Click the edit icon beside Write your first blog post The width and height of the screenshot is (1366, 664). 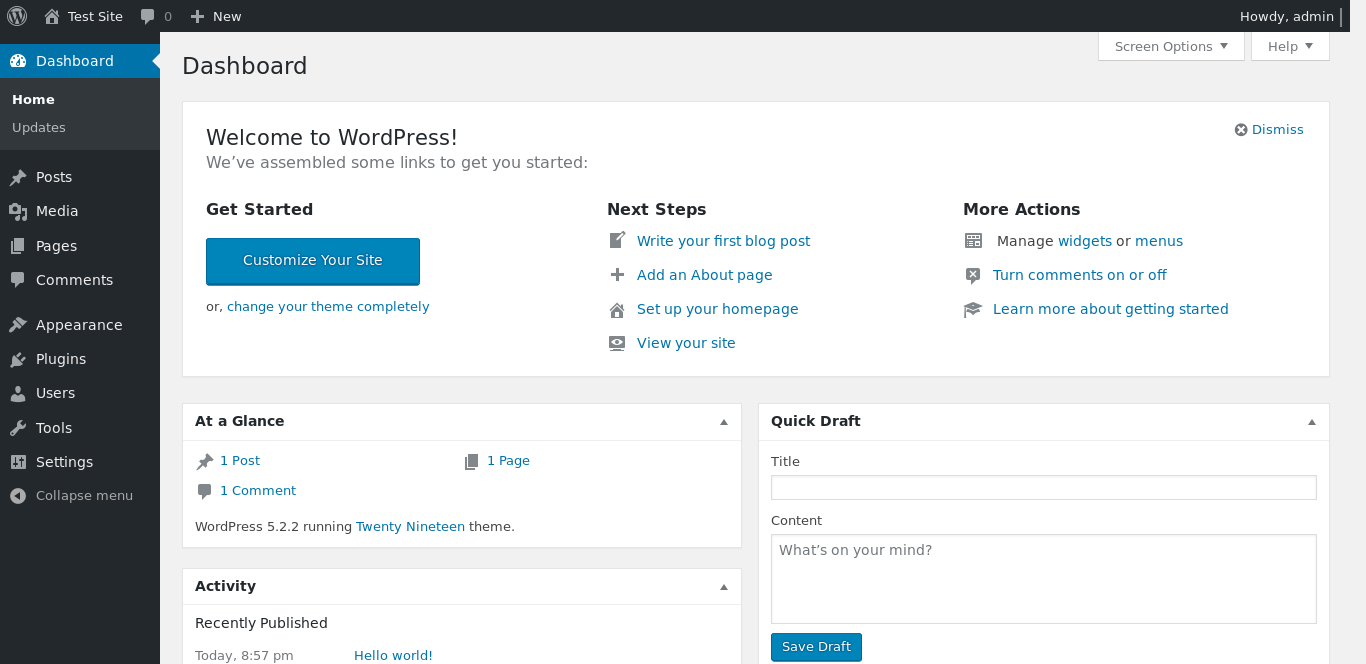(x=617, y=241)
